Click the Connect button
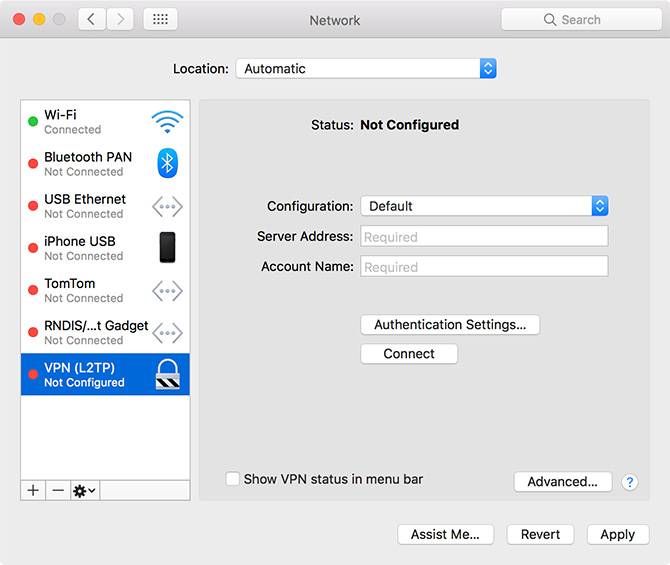 tap(409, 354)
